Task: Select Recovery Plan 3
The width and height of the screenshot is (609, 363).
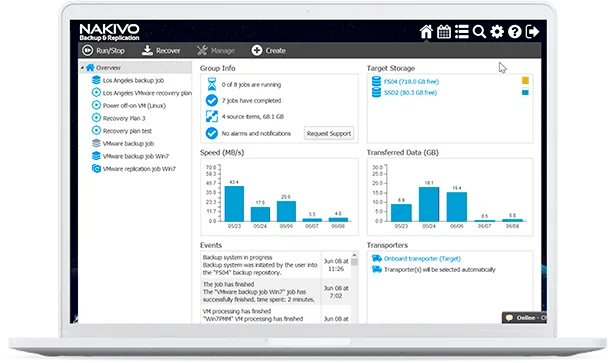Action: pos(124,118)
